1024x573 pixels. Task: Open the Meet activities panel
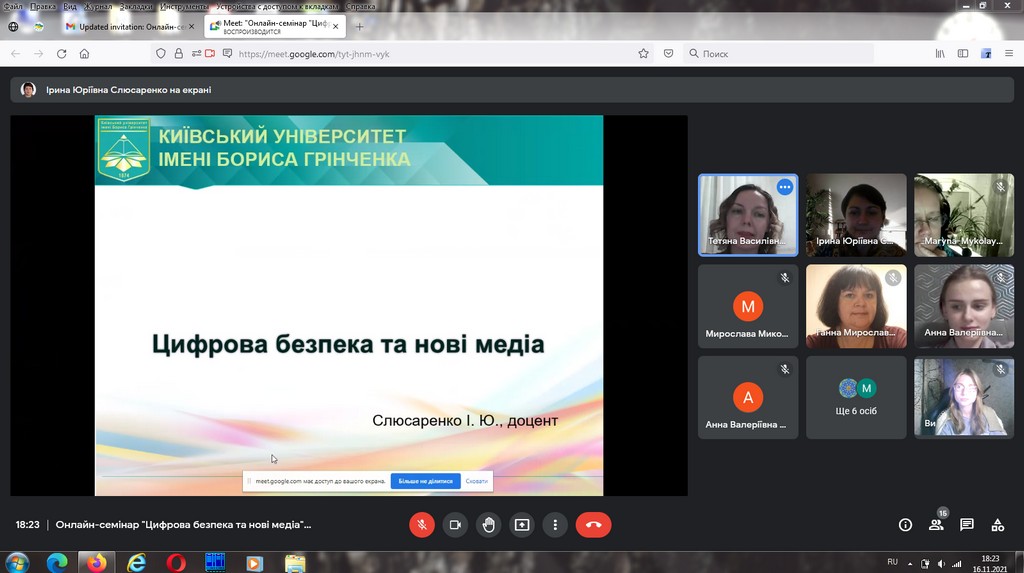pos(997,525)
